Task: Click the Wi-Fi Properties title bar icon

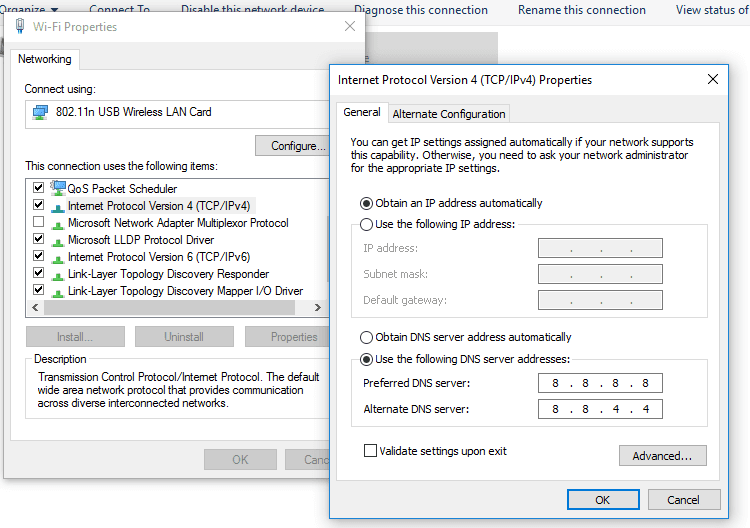Action: pyautogui.click(x=20, y=26)
